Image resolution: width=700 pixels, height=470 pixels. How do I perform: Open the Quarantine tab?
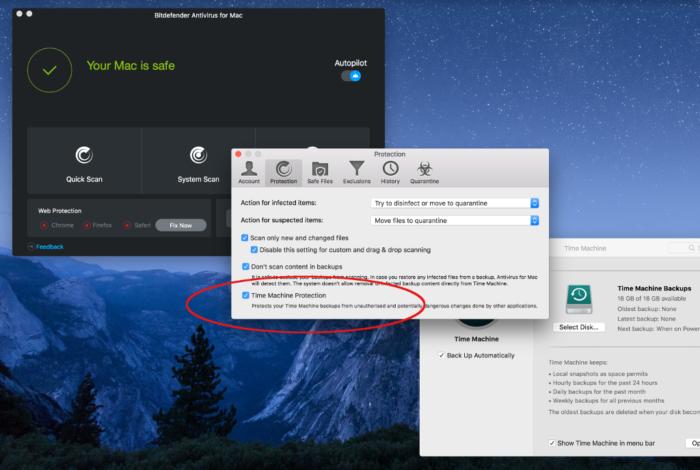click(x=424, y=172)
